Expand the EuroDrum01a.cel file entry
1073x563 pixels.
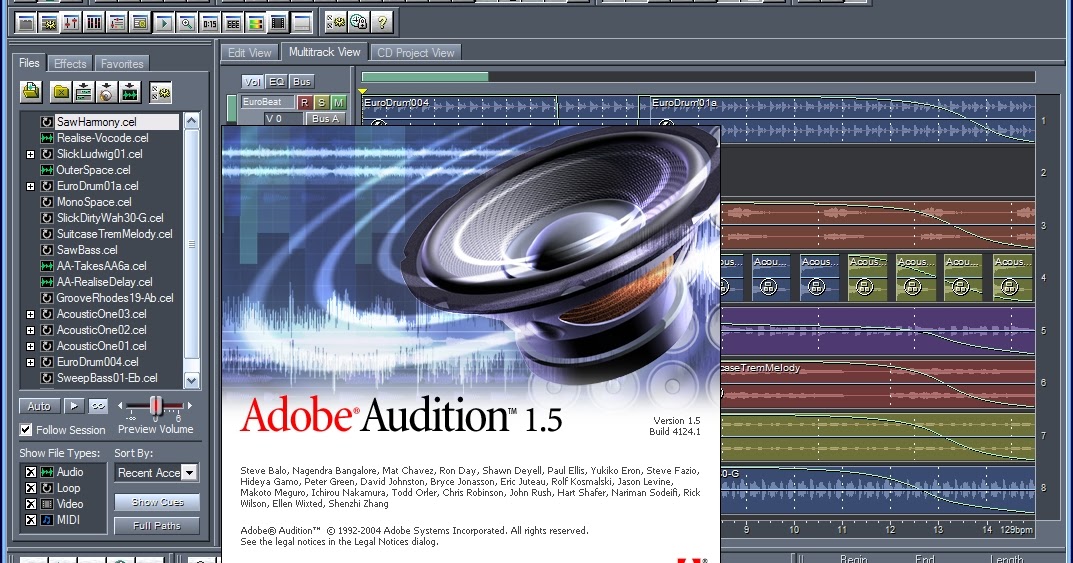(x=30, y=186)
